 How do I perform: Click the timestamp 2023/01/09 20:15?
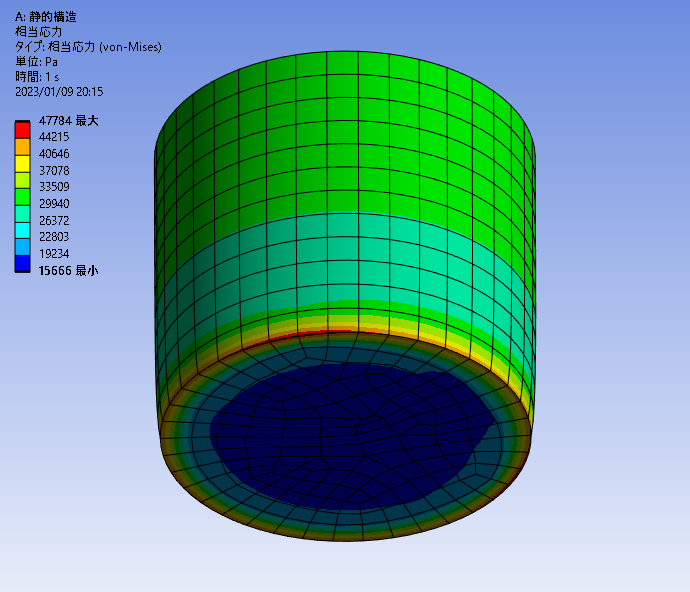click(59, 92)
